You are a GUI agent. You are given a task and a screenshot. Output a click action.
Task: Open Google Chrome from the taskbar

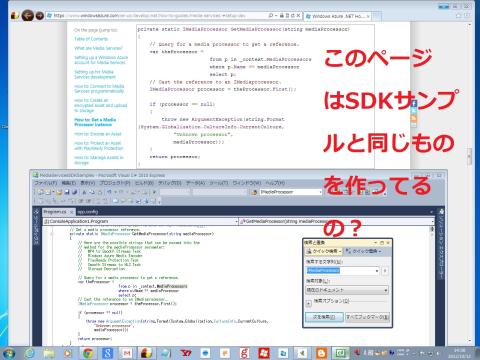(88, 353)
